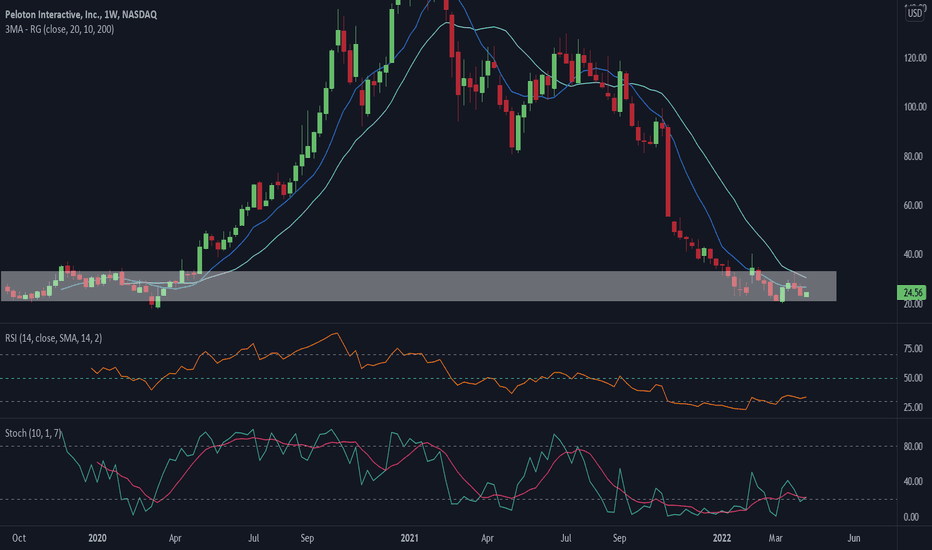Select the gray support zone rectangle
932x550 pixels.
[x=418, y=286]
